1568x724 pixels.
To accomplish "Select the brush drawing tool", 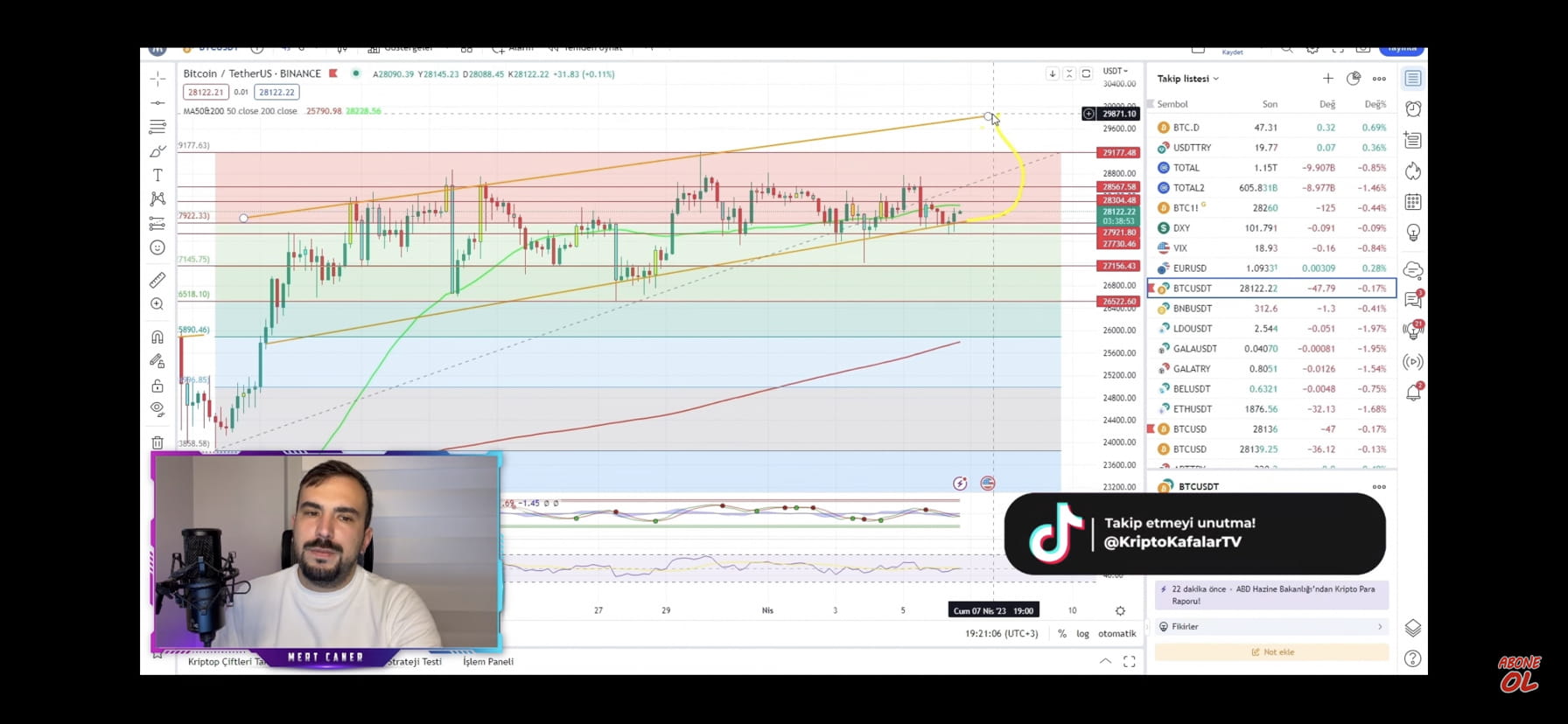I will [x=157, y=151].
